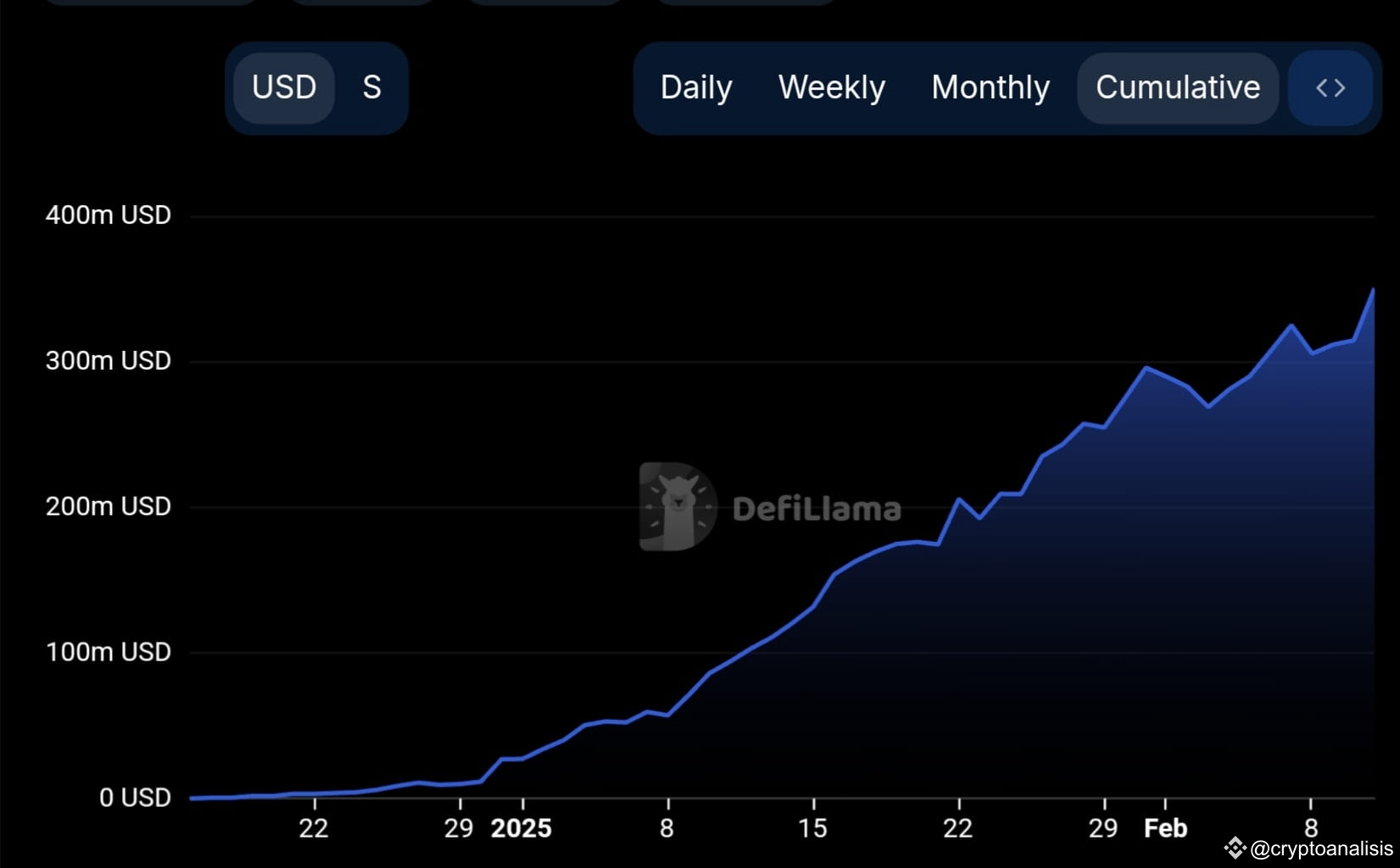
Task: Click the 0 USD axis label
Action: [135, 798]
